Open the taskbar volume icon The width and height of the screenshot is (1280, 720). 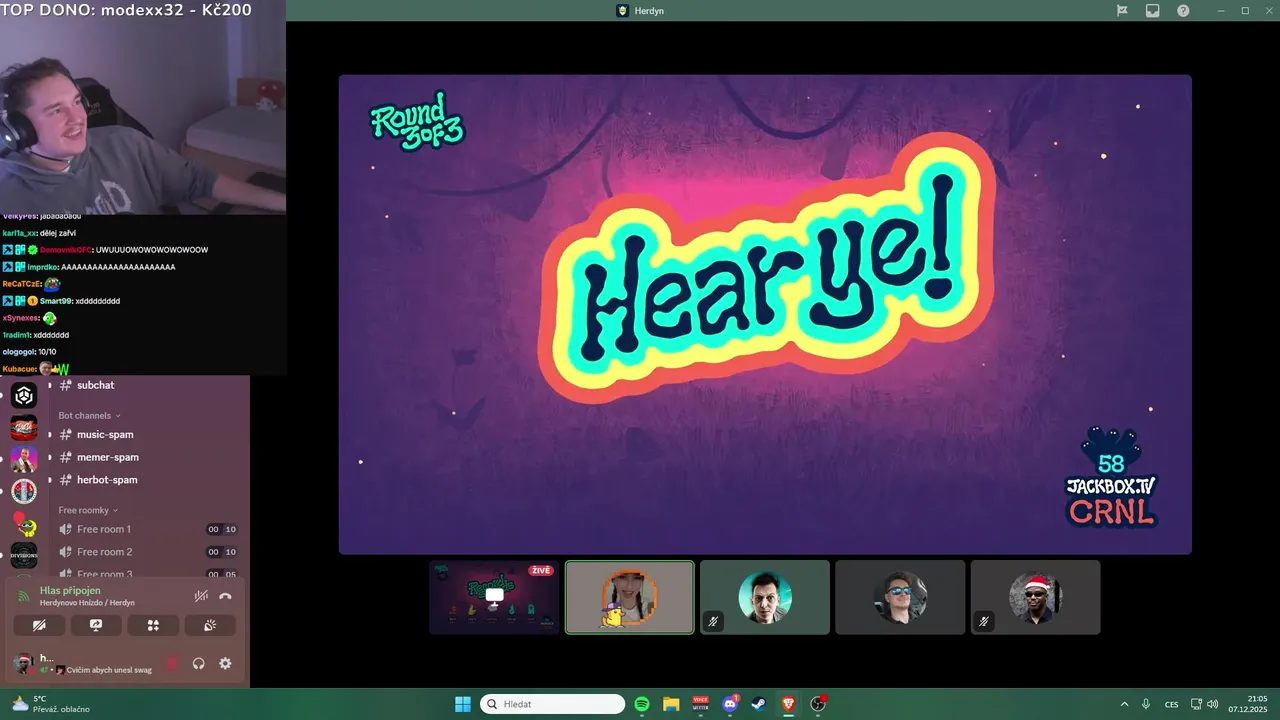click(1212, 704)
